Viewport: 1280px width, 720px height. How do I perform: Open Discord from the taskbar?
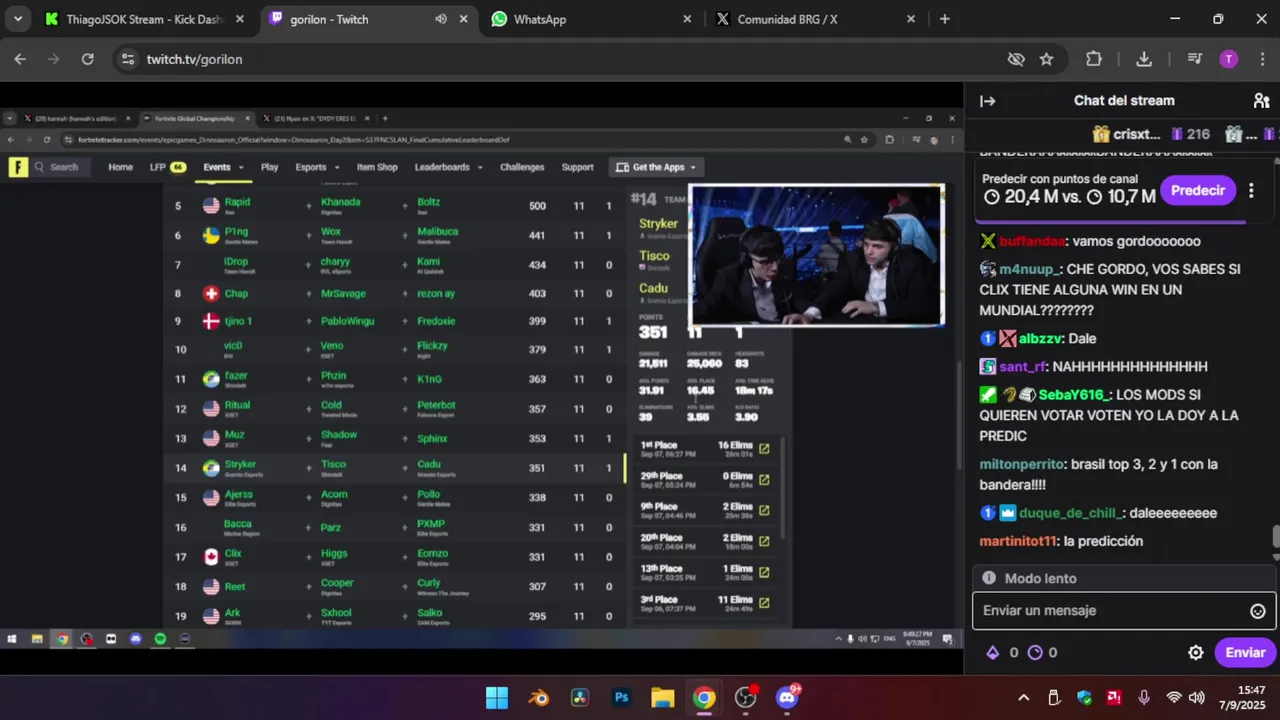pyautogui.click(x=788, y=697)
